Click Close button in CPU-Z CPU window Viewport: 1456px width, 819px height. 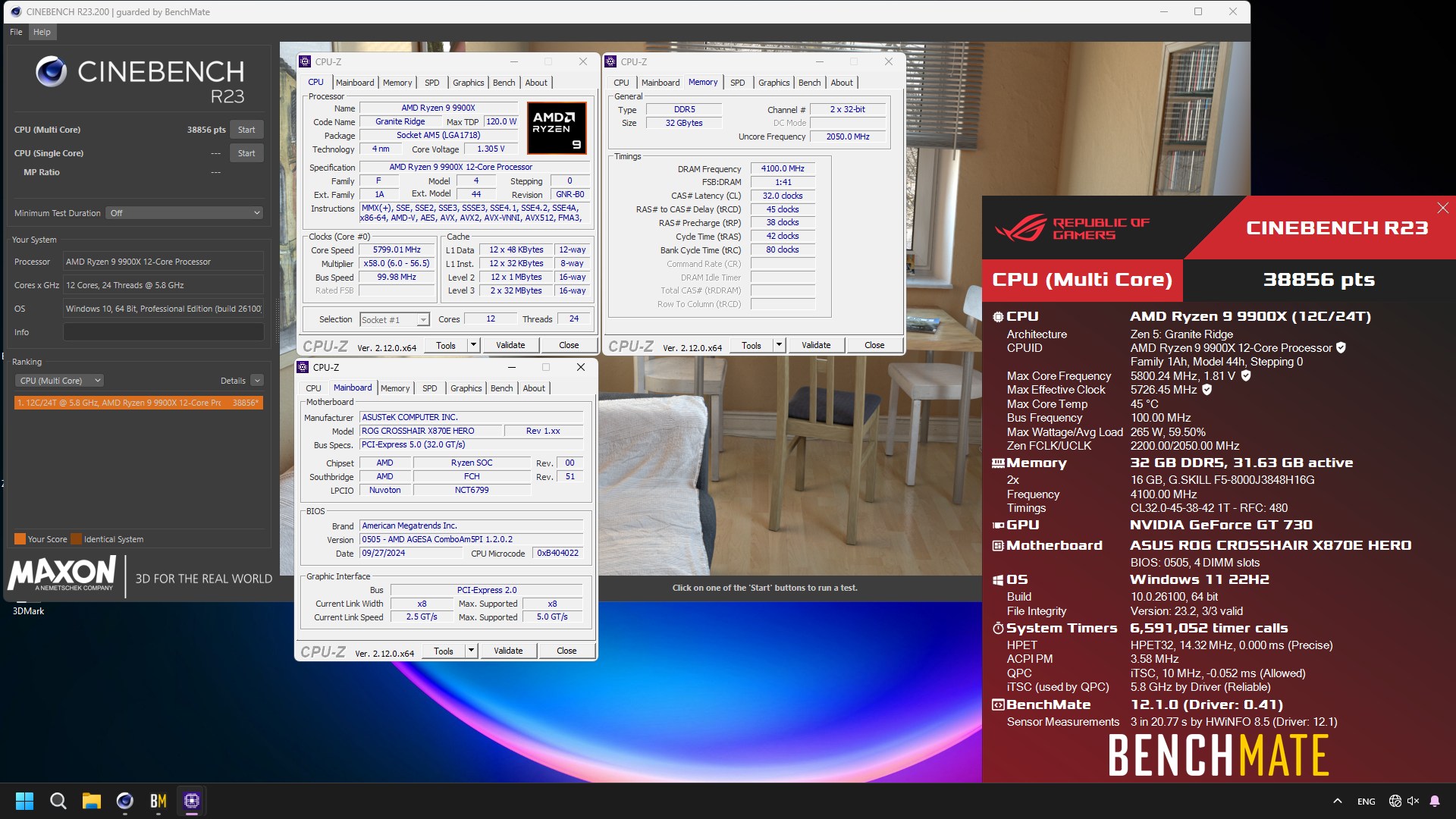pos(569,345)
